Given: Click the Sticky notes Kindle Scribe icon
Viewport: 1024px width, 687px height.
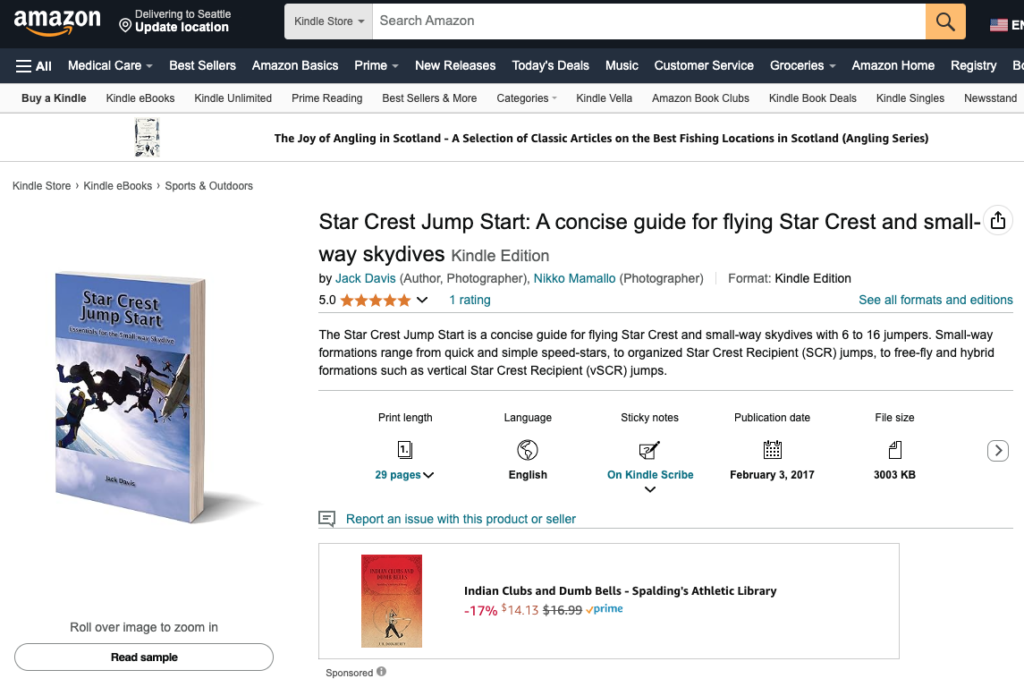Looking at the screenshot, I should (x=649, y=450).
